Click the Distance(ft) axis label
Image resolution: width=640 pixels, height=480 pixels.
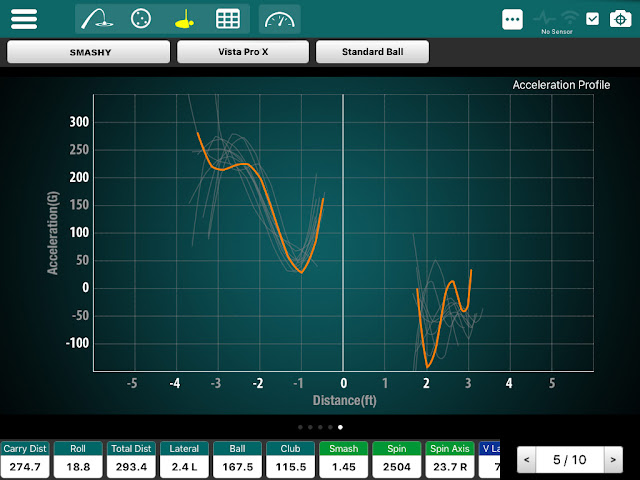(344, 400)
